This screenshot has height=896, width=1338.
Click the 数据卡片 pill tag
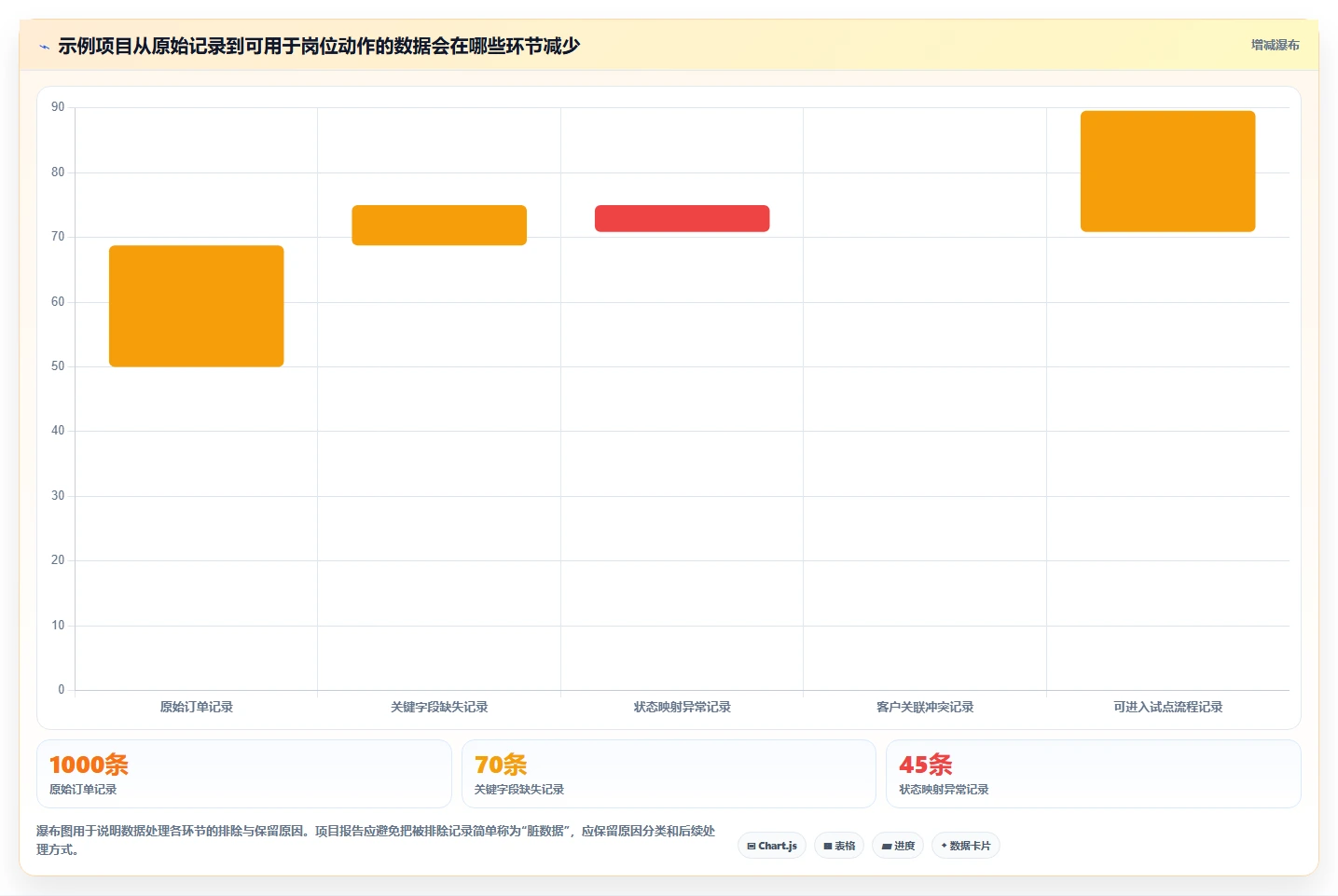(x=966, y=846)
